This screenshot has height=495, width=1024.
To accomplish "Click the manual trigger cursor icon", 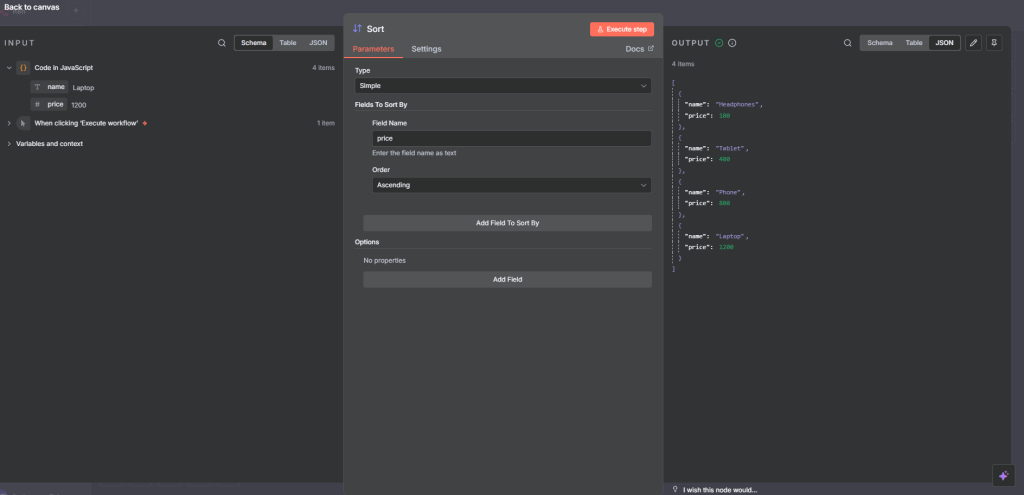I will (x=23, y=123).
